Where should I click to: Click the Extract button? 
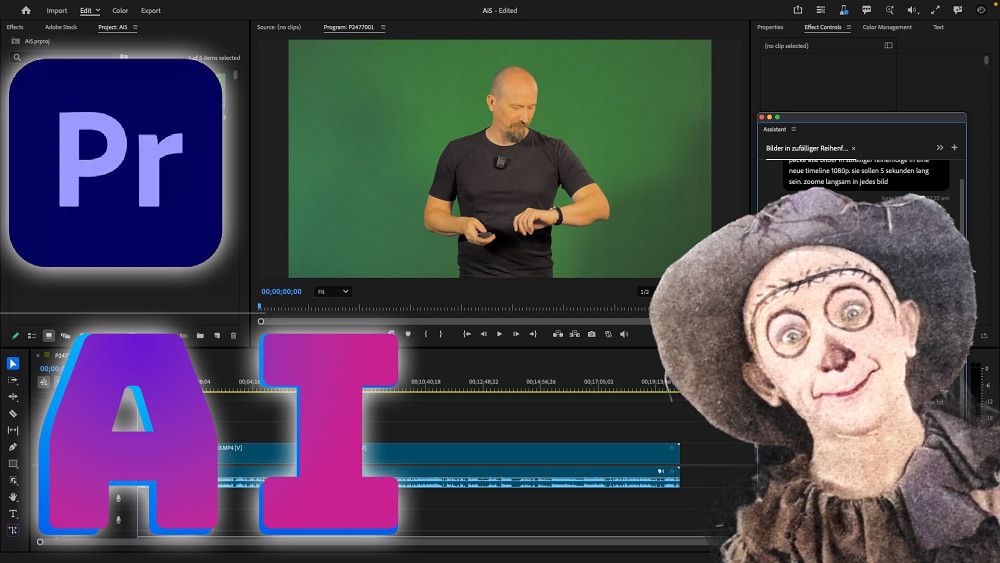[x=575, y=334]
